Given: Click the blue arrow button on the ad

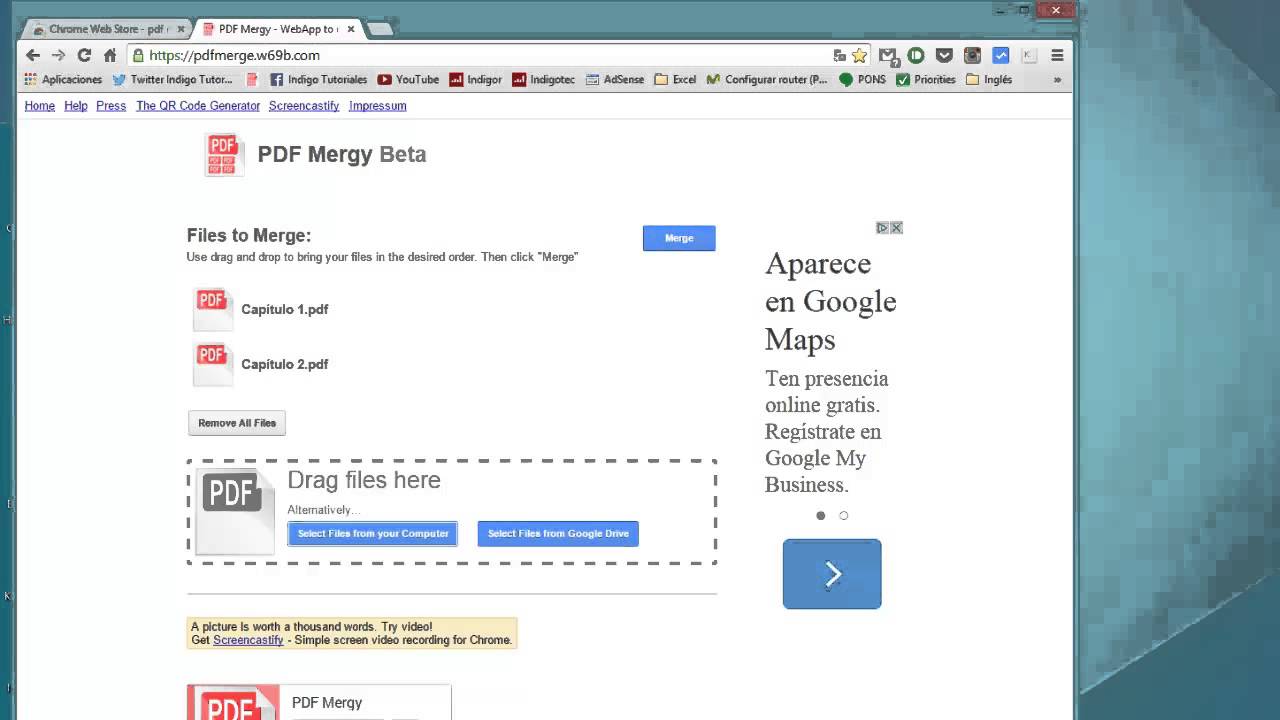Looking at the screenshot, I should click(832, 574).
